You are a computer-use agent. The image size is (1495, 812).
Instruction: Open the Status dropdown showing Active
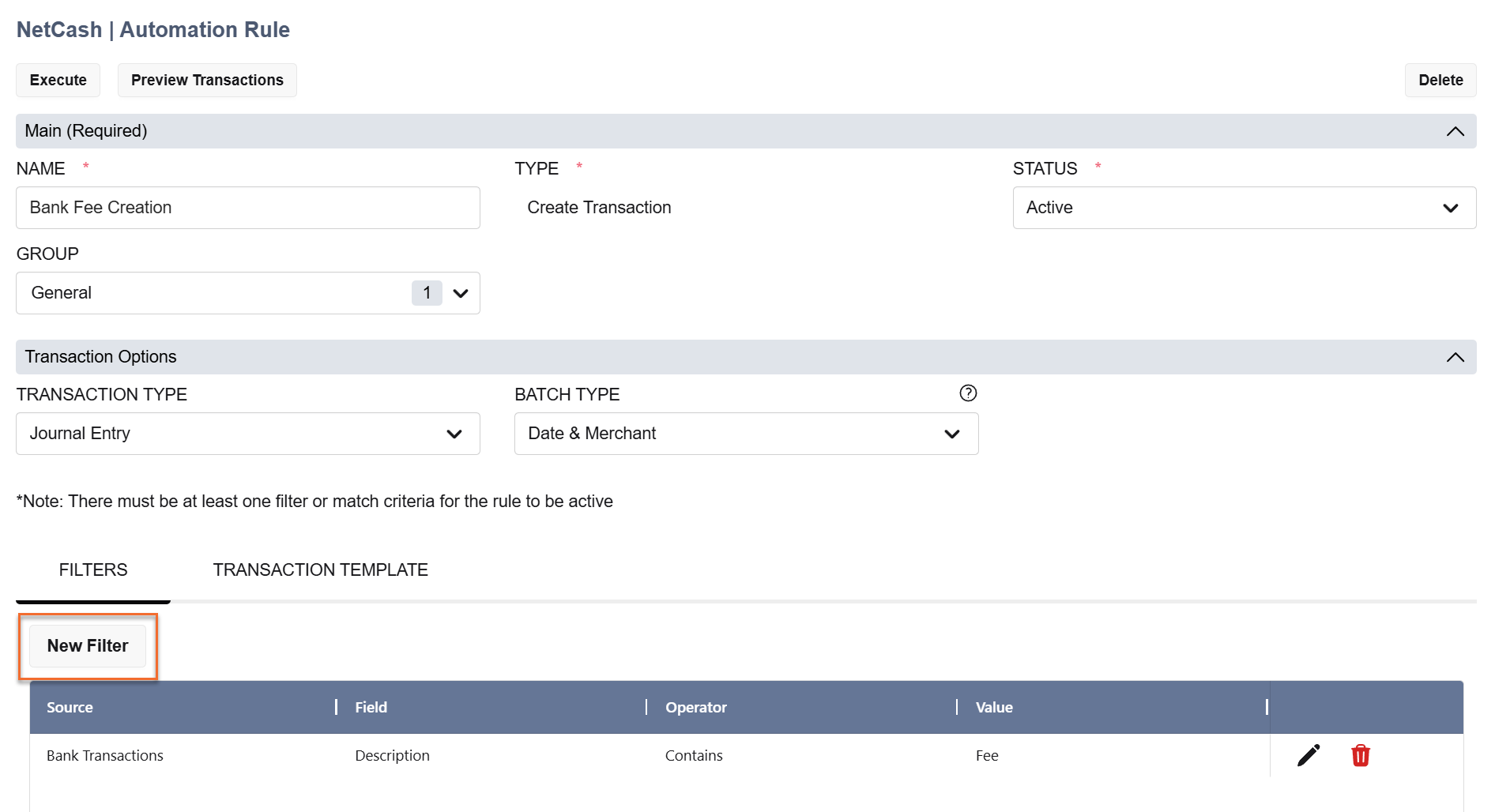pyautogui.click(x=1244, y=208)
